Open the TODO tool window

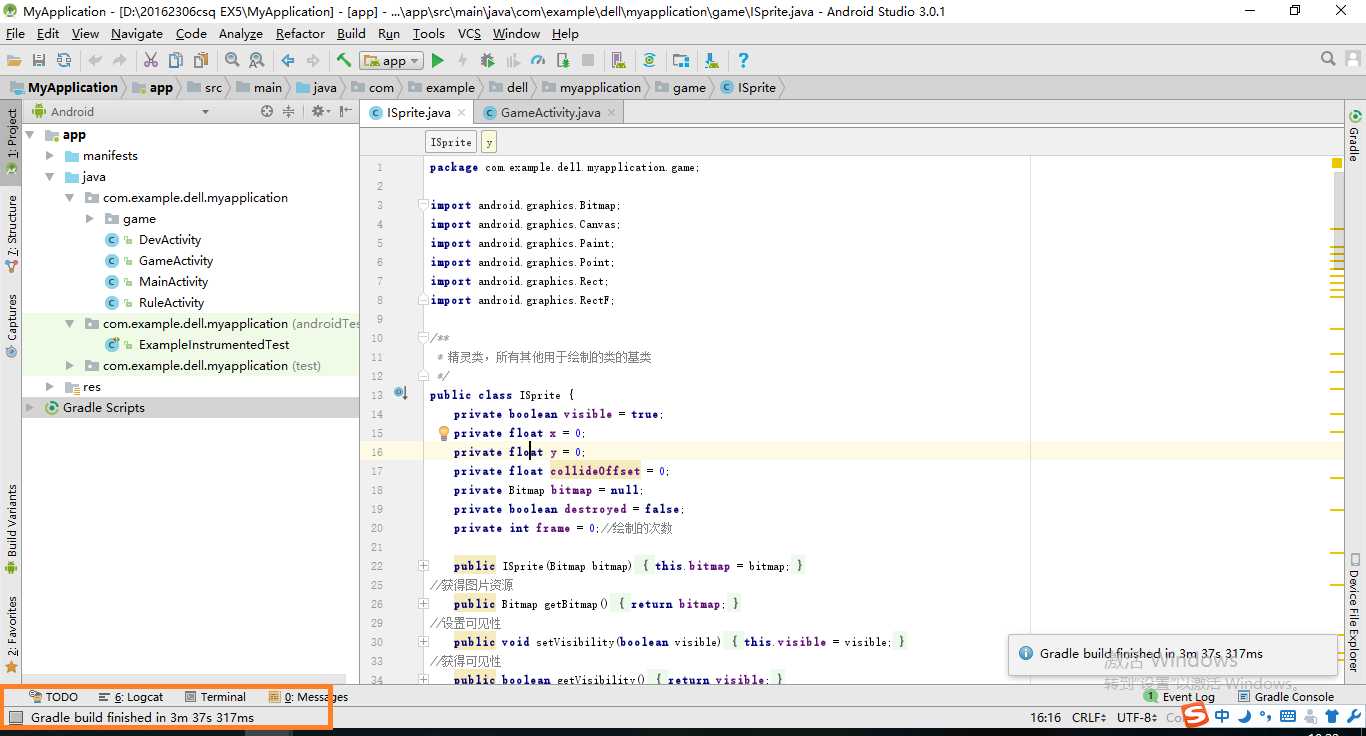point(52,697)
